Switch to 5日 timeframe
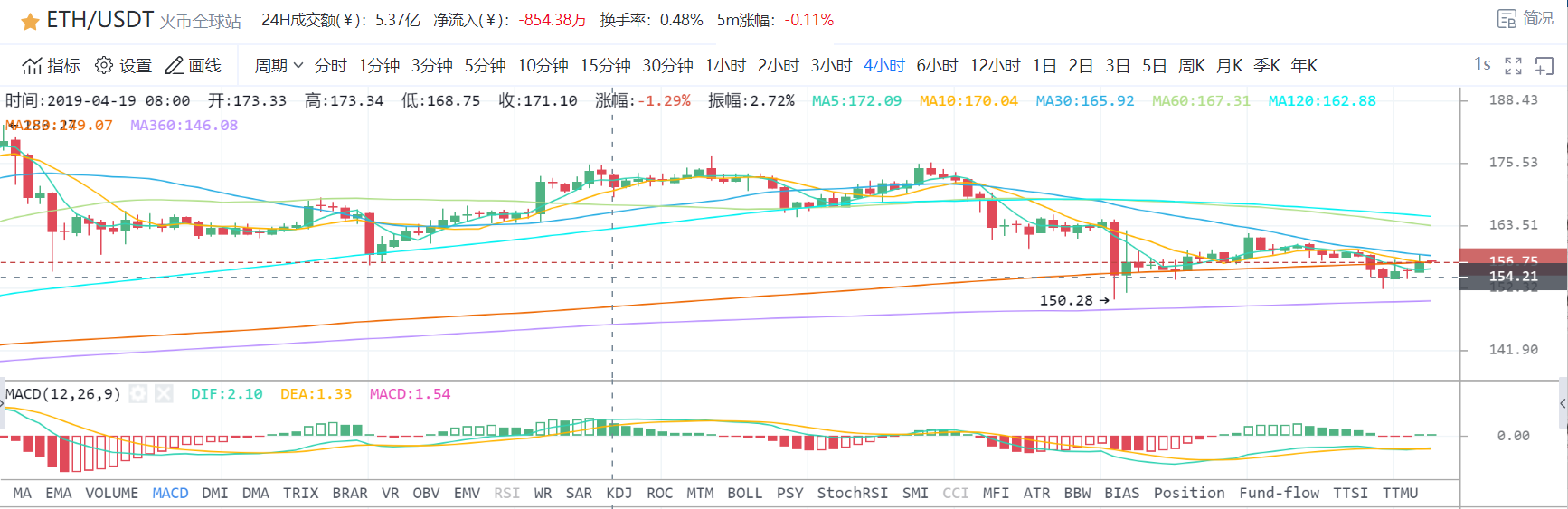 pyautogui.click(x=1155, y=66)
